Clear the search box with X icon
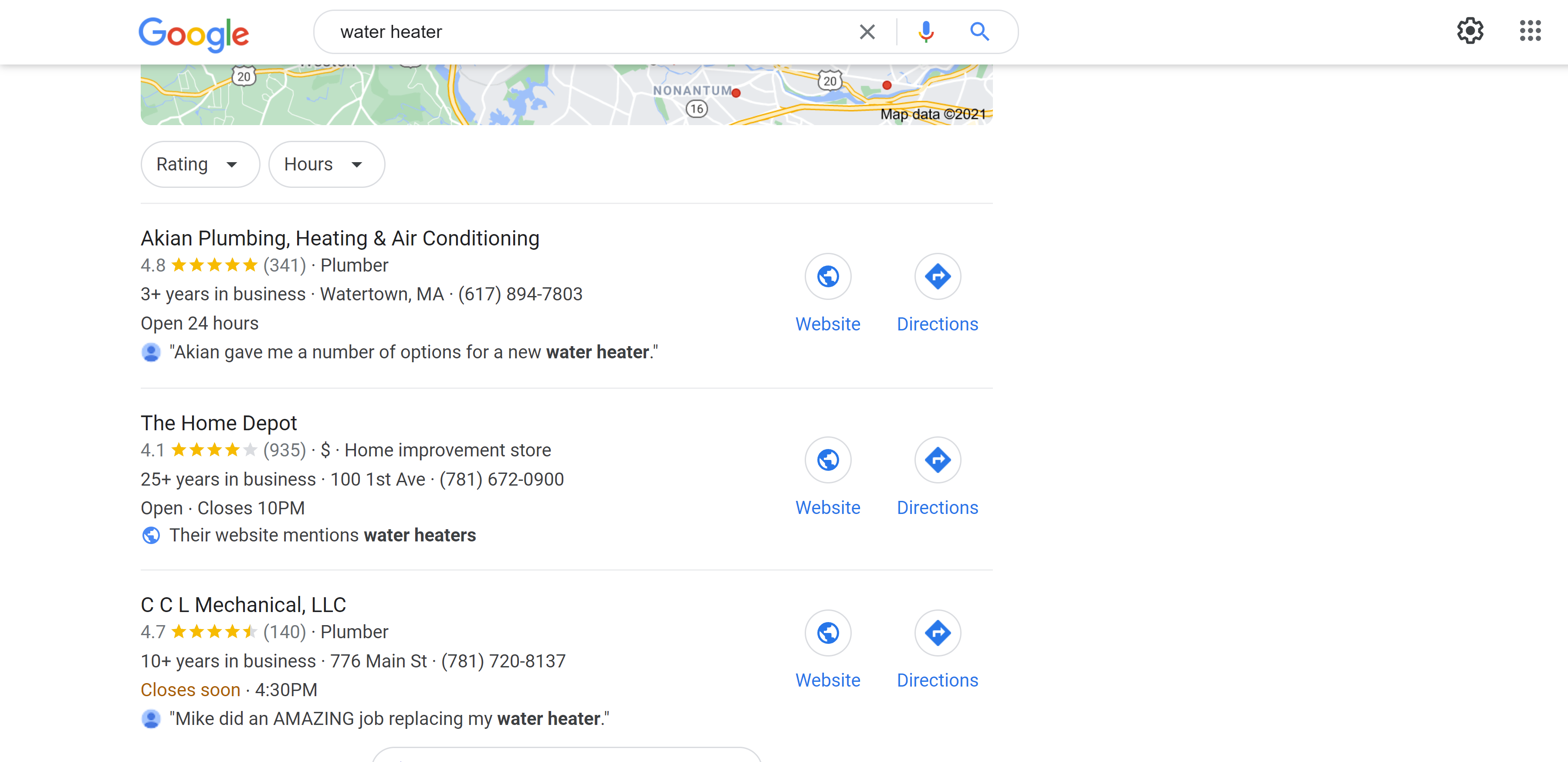The width and height of the screenshot is (1568, 762). pos(867,32)
